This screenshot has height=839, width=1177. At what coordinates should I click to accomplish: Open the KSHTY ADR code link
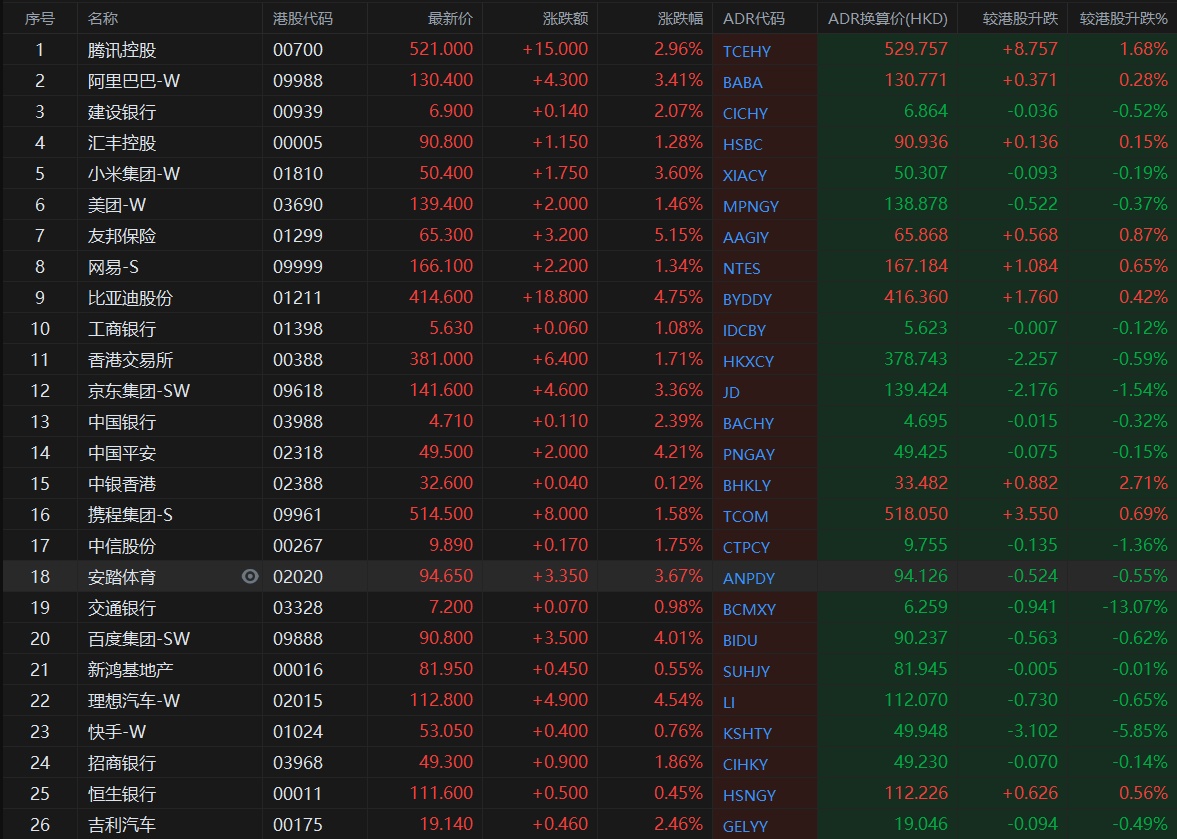[747, 733]
